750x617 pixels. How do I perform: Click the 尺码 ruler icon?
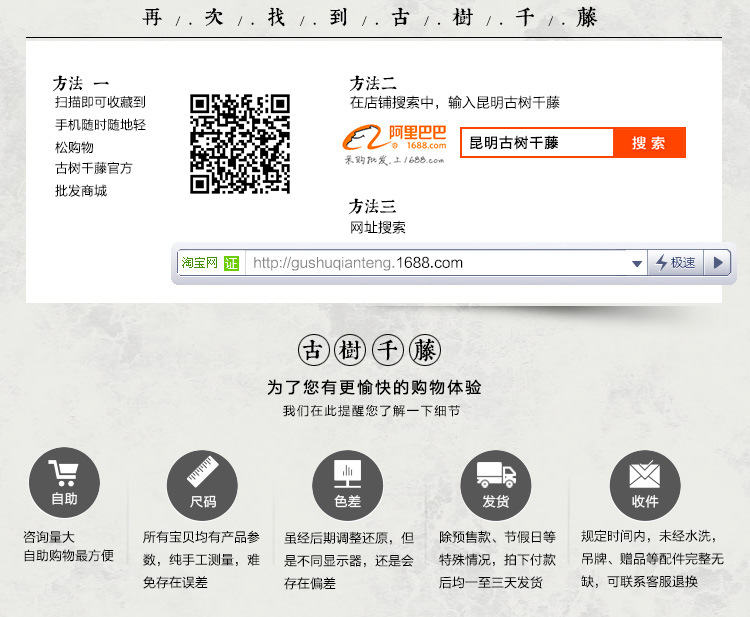(202, 485)
